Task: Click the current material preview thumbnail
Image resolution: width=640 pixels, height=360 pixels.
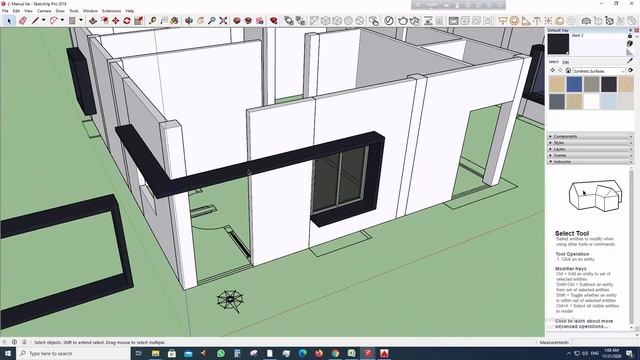Action: [558, 44]
